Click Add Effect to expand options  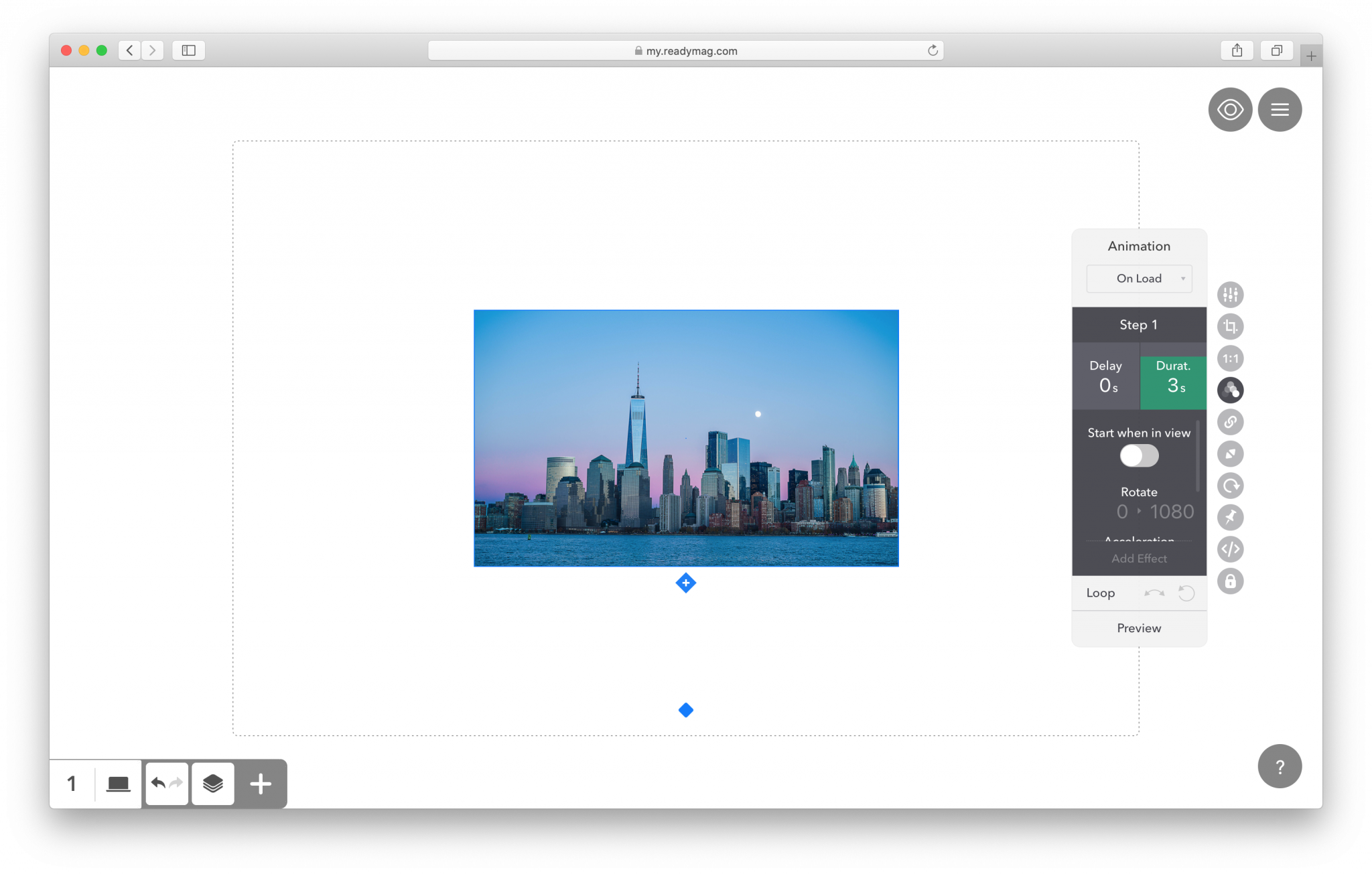[x=1138, y=558]
